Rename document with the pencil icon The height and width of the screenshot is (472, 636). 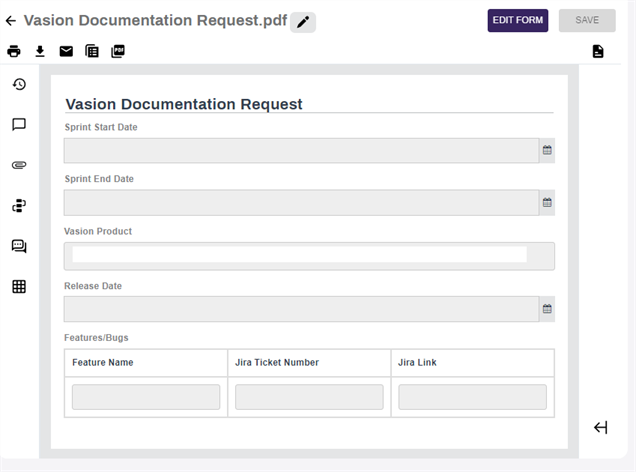(x=303, y=22)
